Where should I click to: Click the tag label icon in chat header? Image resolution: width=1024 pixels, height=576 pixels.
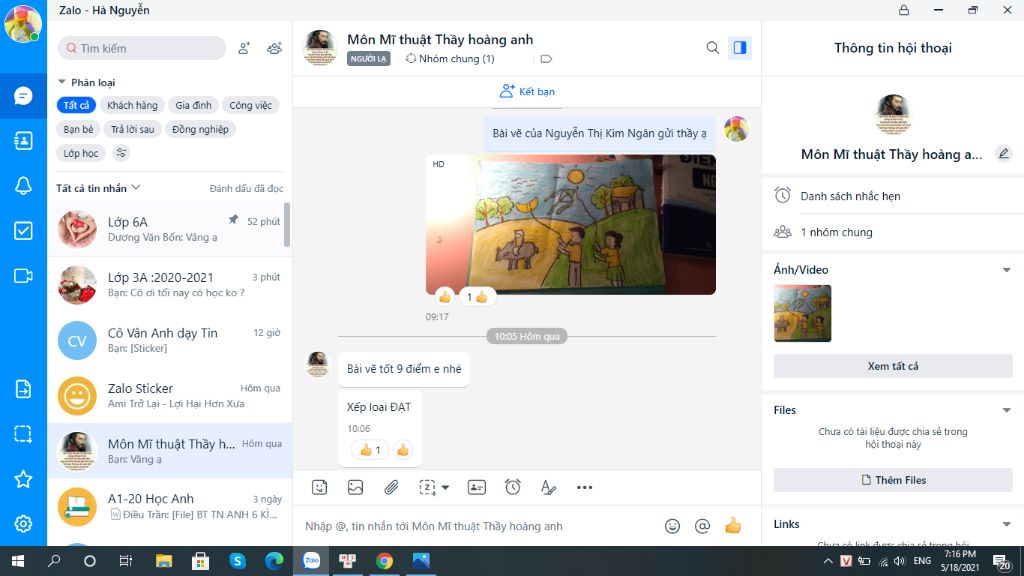click(547, 59)
